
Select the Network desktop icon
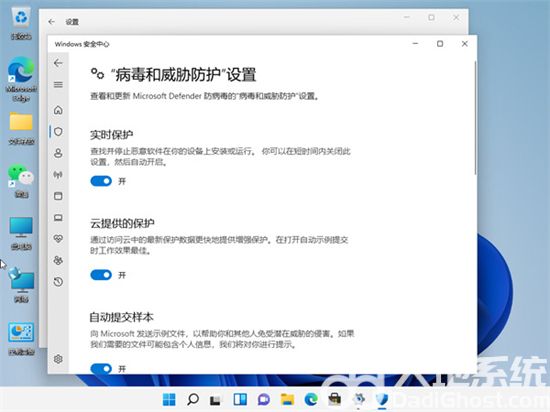tap(21, 285)
